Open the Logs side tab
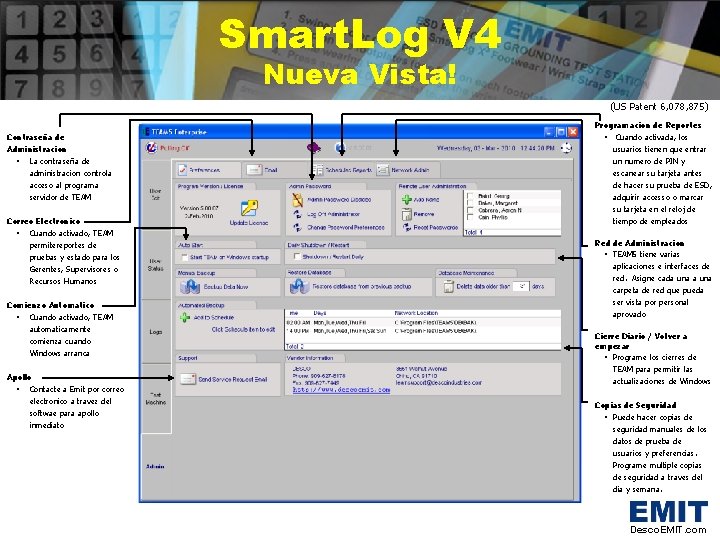 pyautogui.click(x=156, y=332)
